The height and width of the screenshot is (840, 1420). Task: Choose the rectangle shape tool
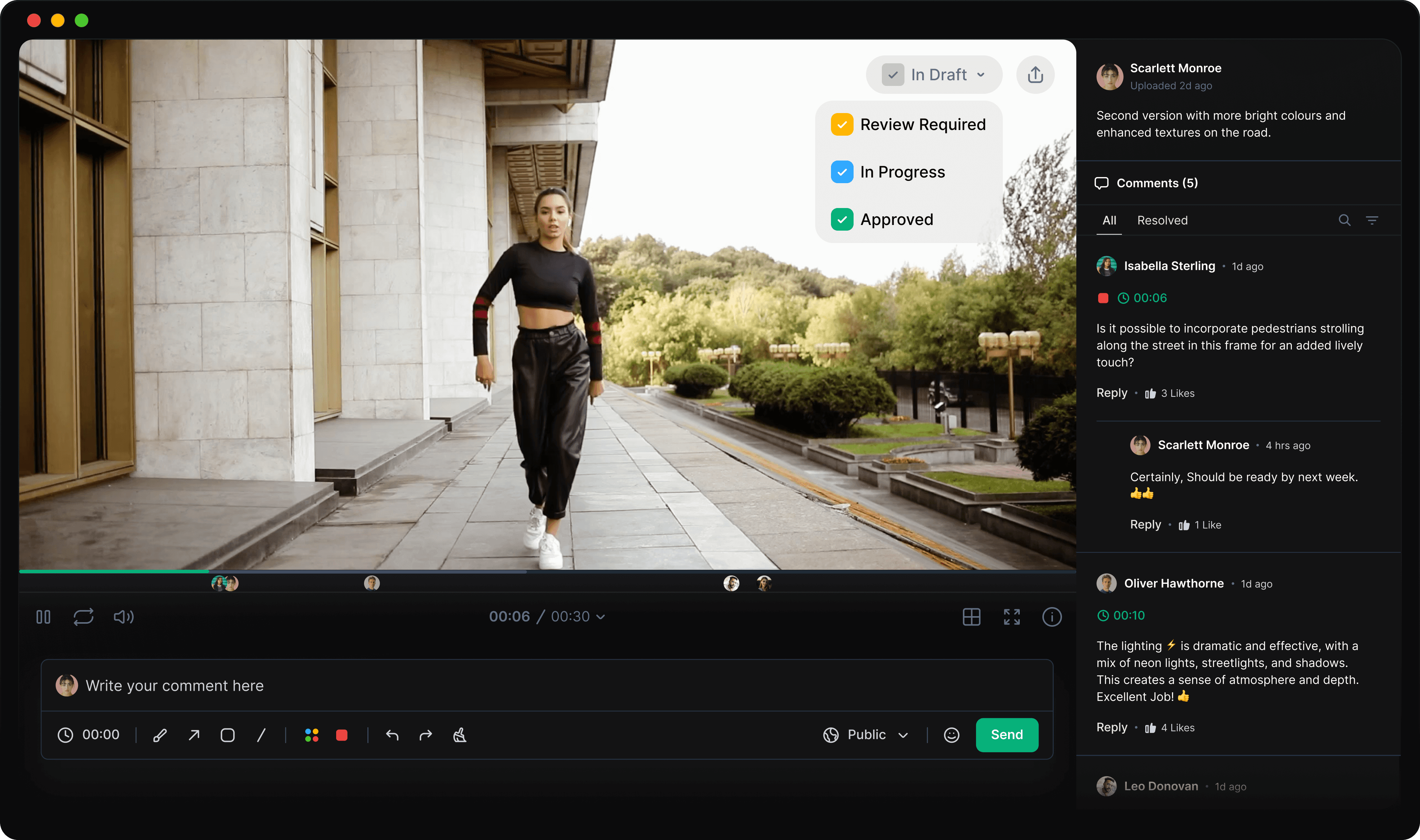point(228,735)
